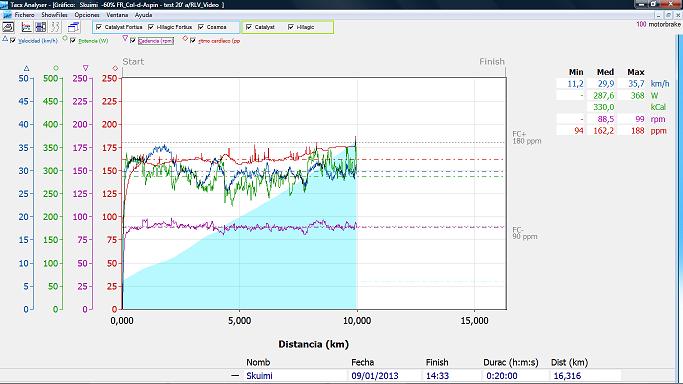Click the duration cell 0:20:00

[501, 376]
